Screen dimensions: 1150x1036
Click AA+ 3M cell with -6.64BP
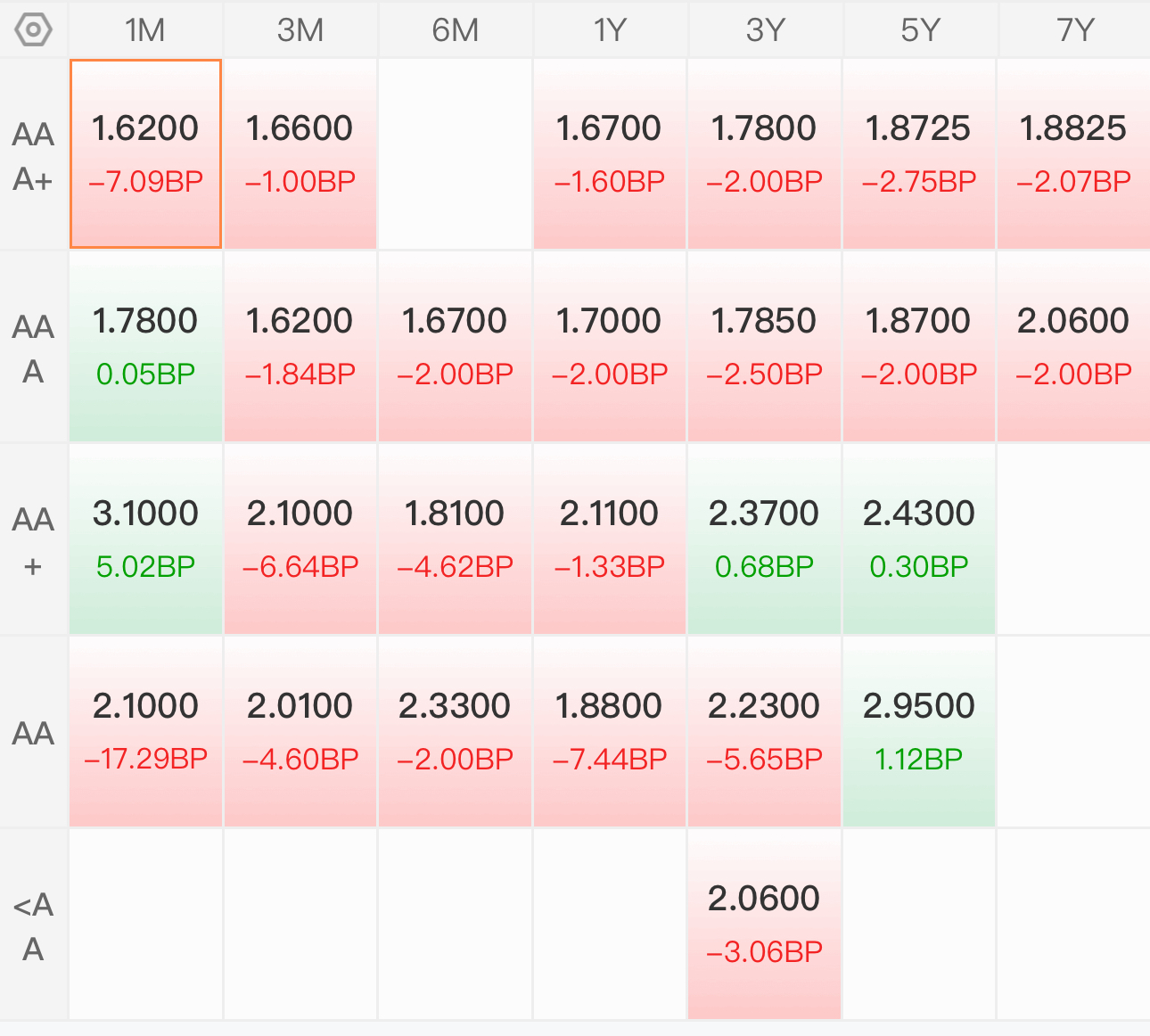tap(300, 539)
